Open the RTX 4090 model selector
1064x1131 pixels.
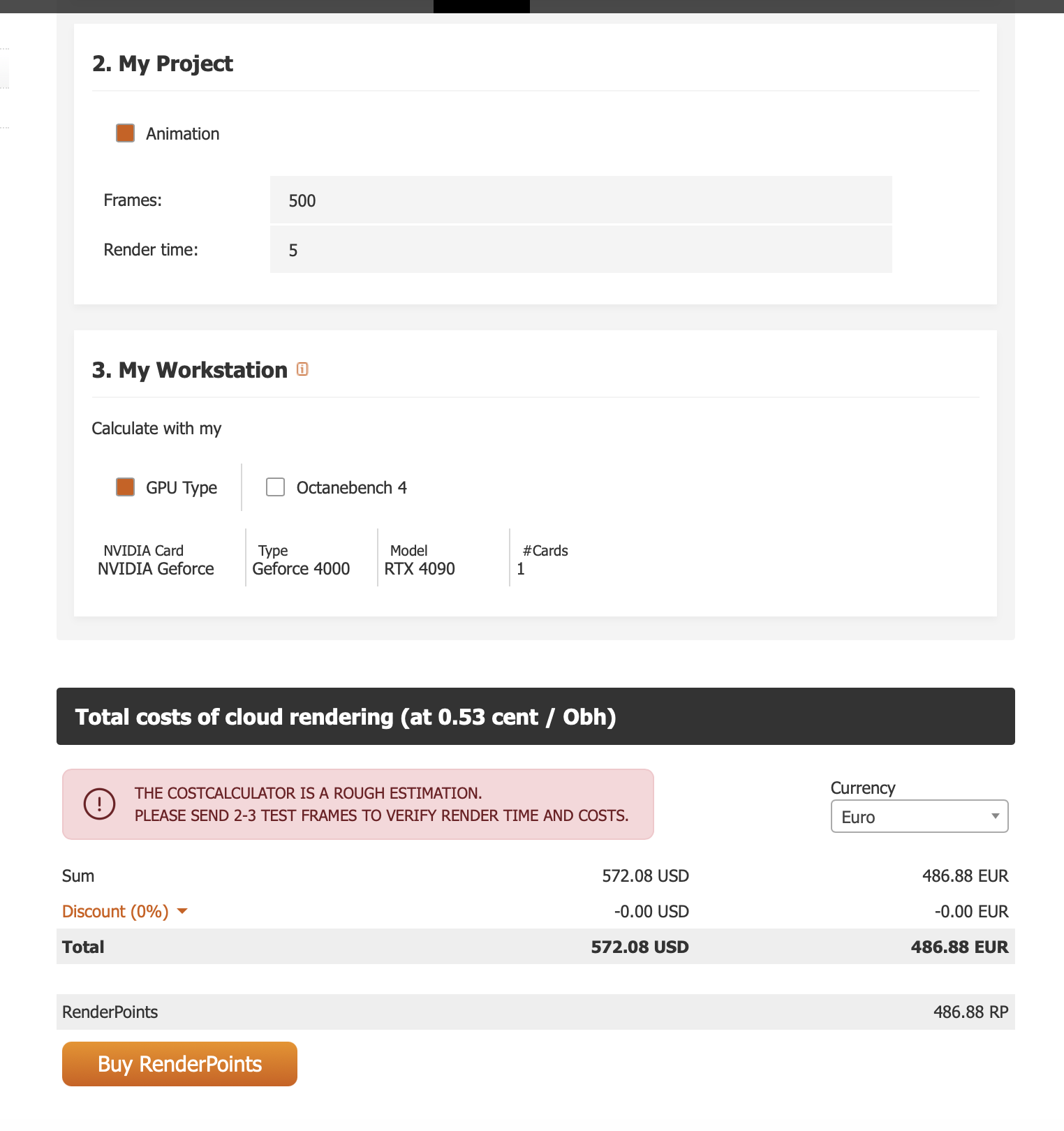coord(419,568)
